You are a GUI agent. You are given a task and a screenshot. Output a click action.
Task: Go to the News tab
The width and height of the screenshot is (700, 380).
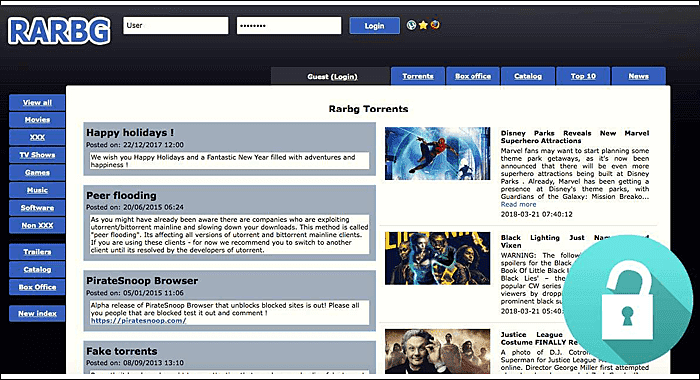[x=638, y=76]
